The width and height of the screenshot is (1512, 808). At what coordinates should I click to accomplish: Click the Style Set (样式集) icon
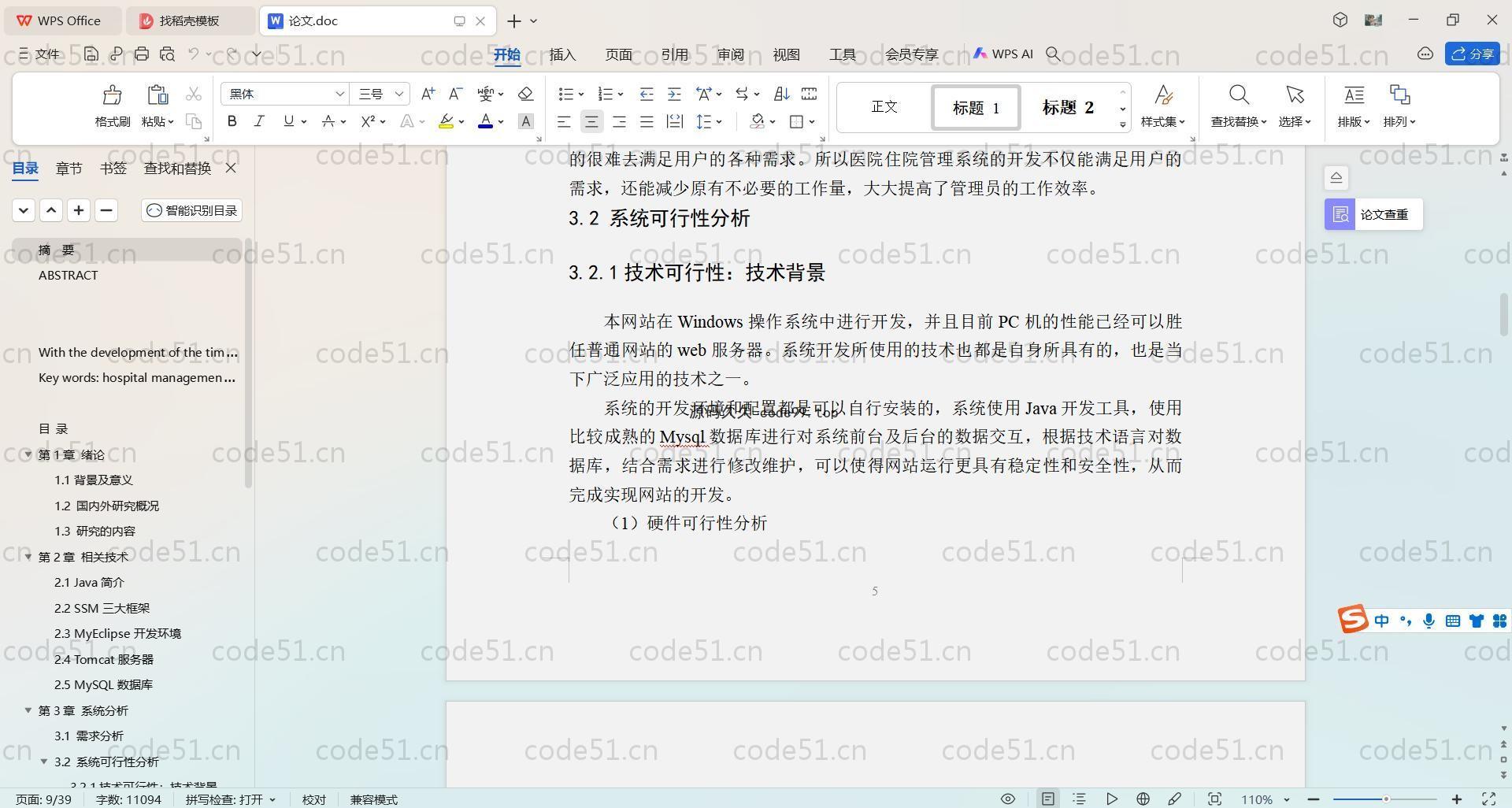tap(1163, 95)
